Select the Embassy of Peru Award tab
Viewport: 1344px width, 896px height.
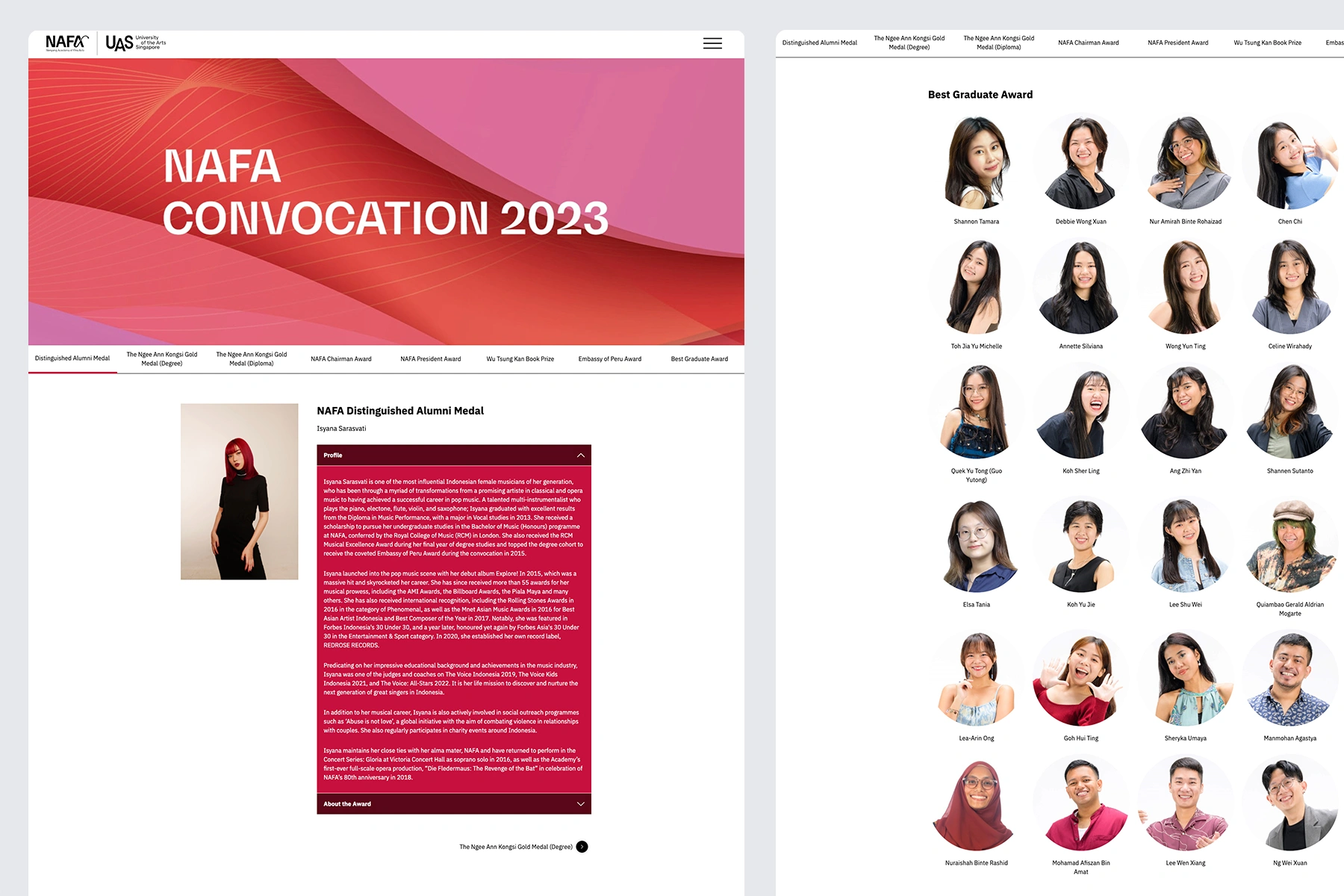(610, 359)
